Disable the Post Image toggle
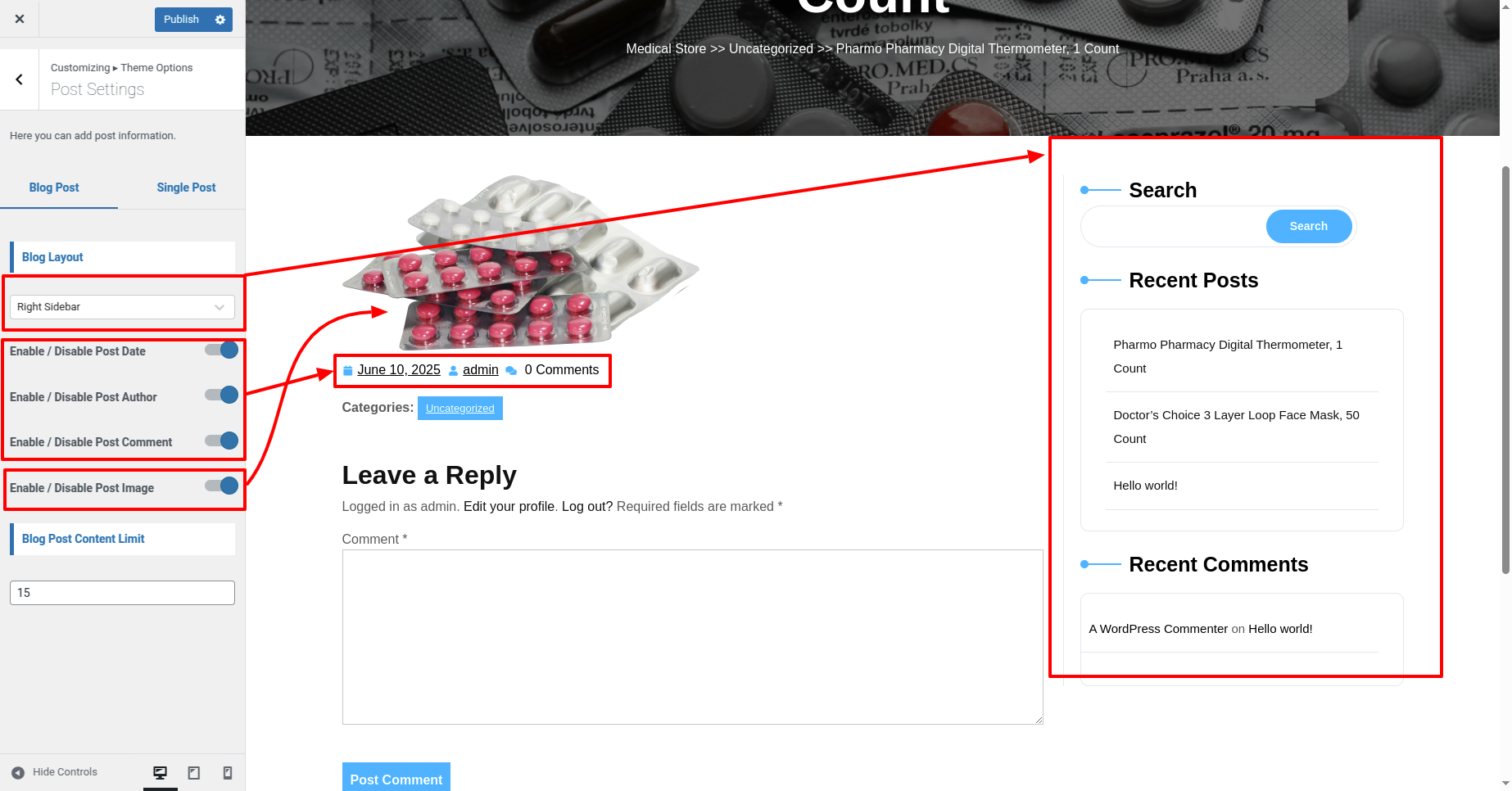 [x=222, y=486]
